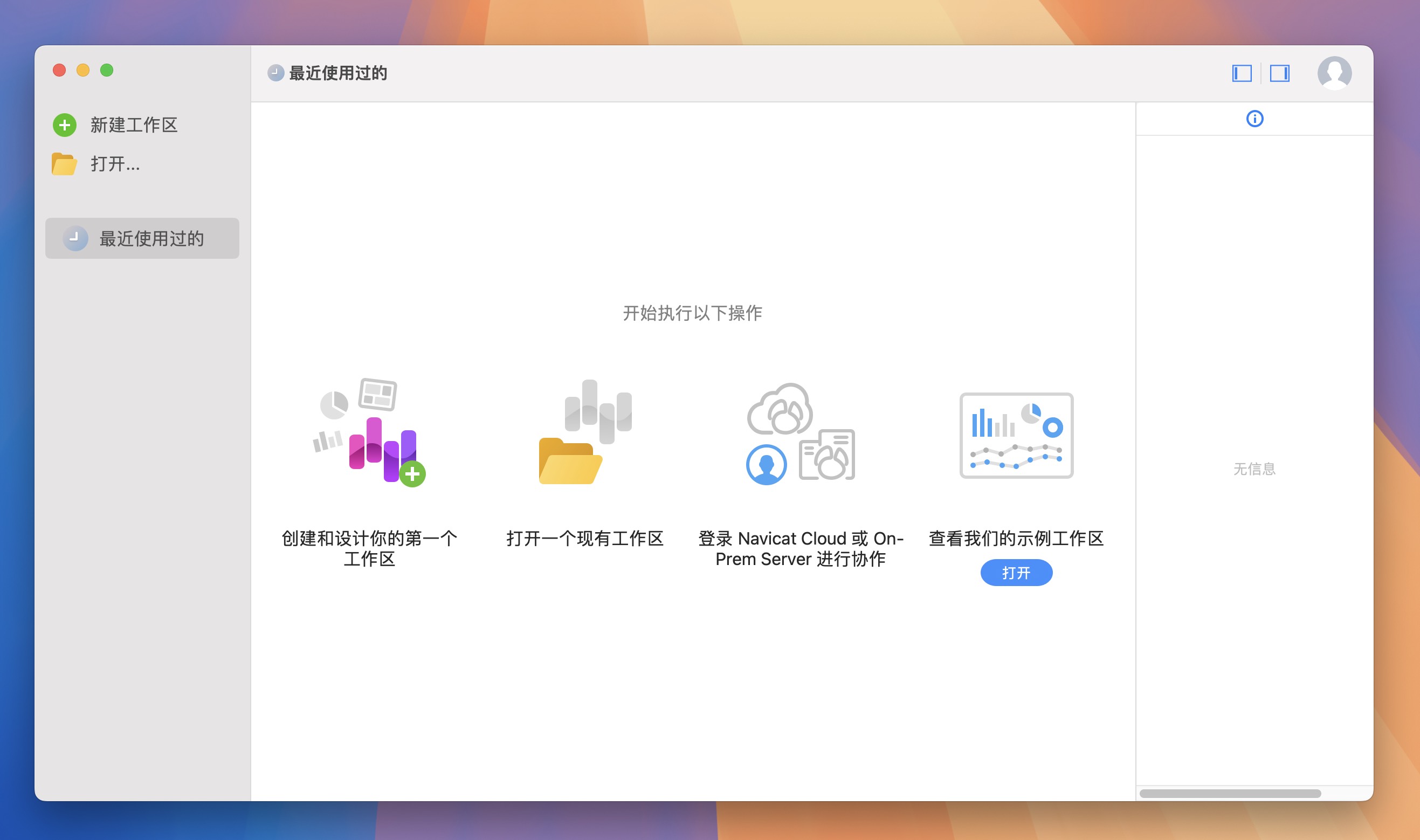Click the green window zoom button
Image resolution: width=1420 pixels, height=840 pixels.
106,70
